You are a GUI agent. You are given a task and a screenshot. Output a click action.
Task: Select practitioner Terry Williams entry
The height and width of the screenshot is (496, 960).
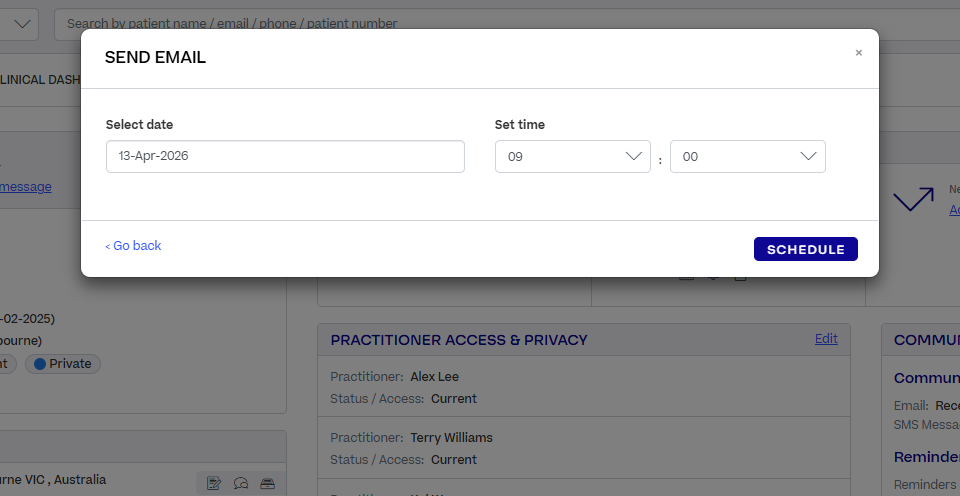tap(451, 438)
